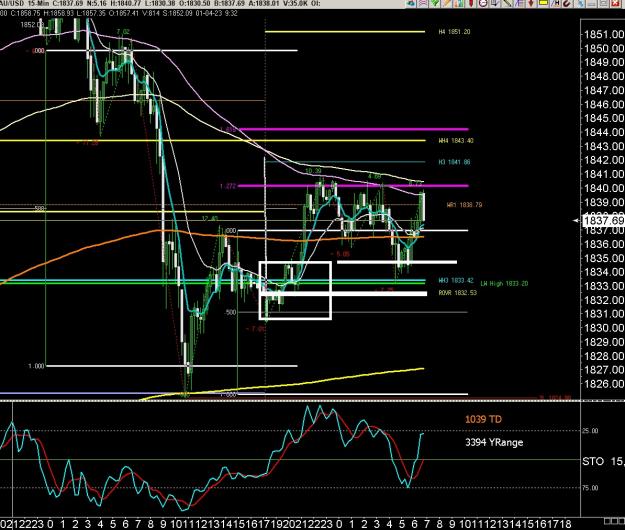Click the 1851.00 price axis label

point(604,35)
